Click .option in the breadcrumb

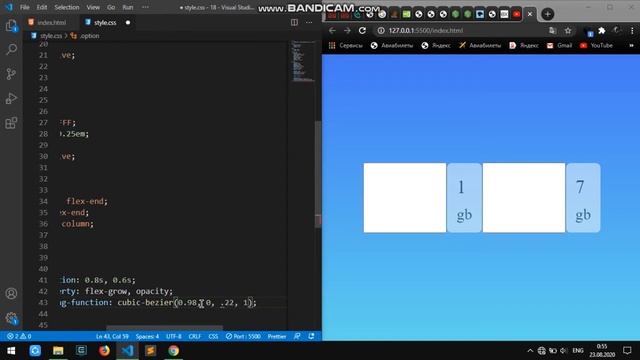pyautogui.click(x=89, y=36)
